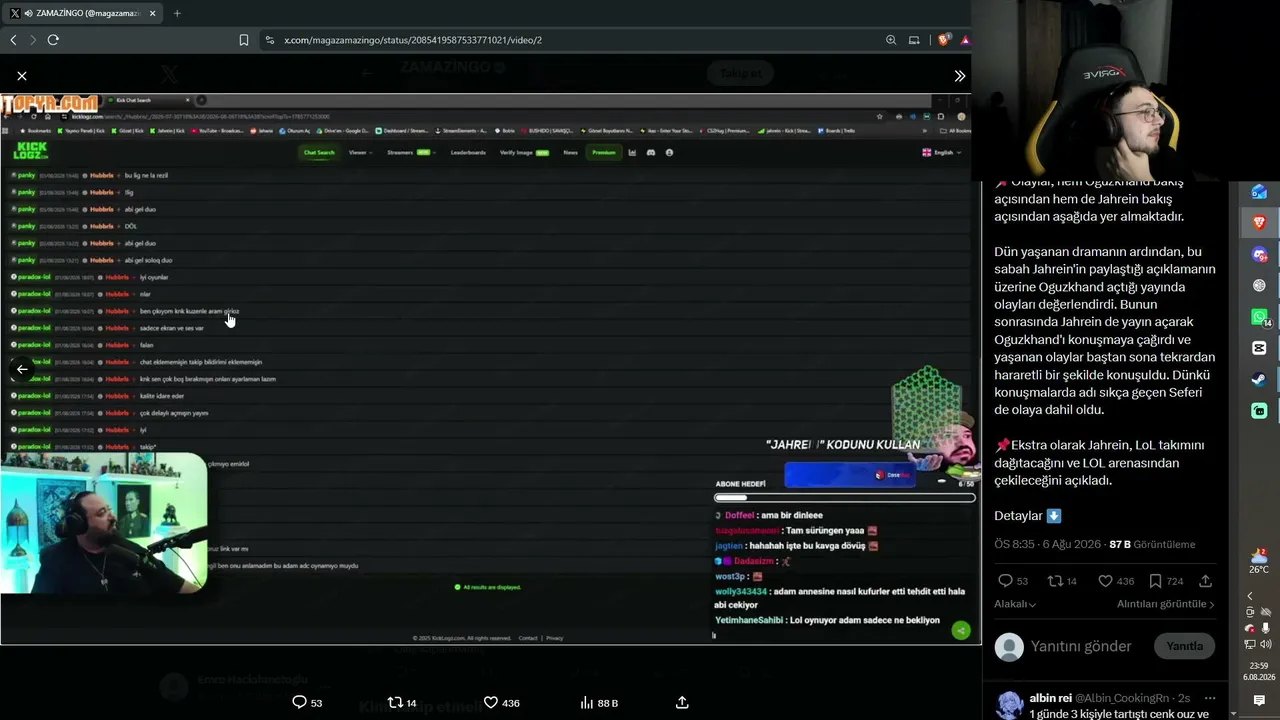This screenshot has height=720, width=1280.
Task: Click the address bar URL
Action: pos(413,40)
